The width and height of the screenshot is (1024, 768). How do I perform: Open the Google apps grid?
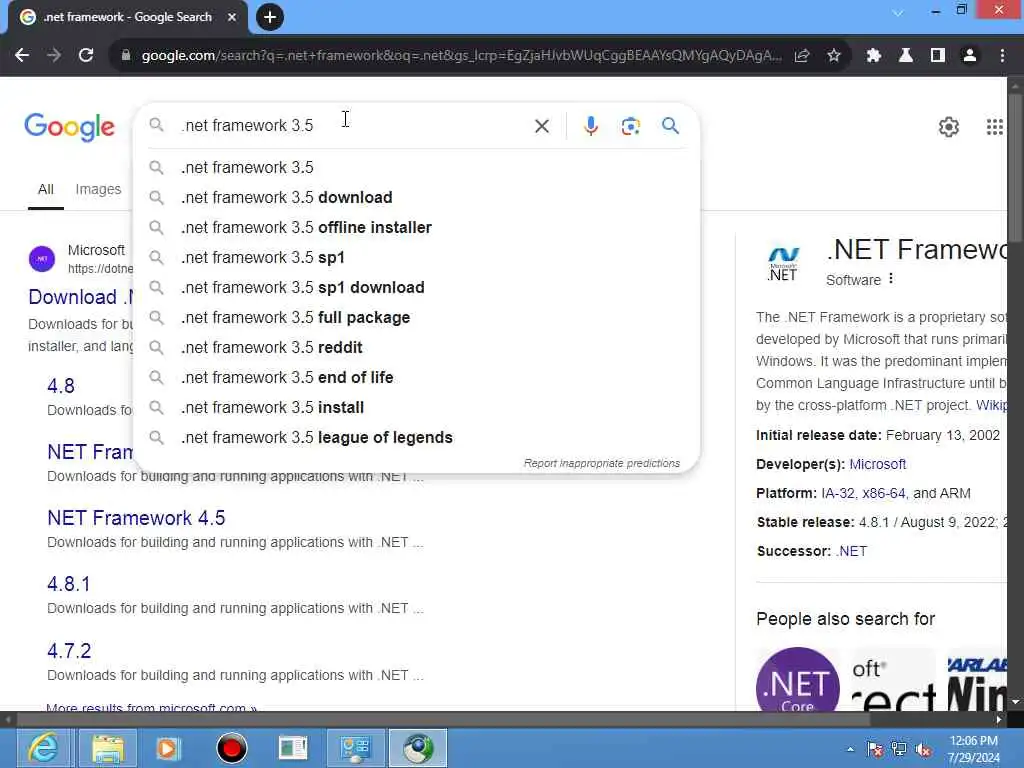[994, 127]
